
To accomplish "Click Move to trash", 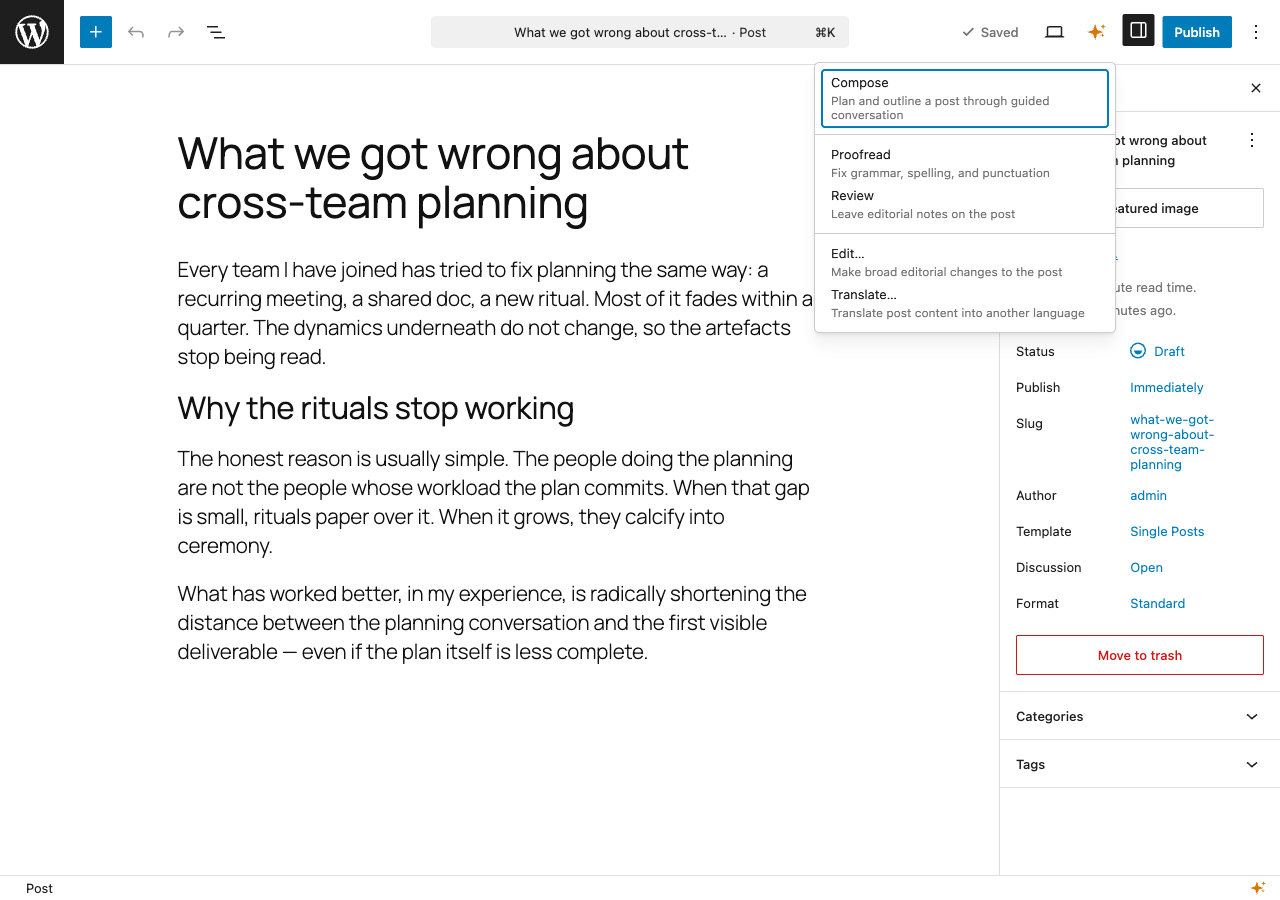I will [1139, 655].
